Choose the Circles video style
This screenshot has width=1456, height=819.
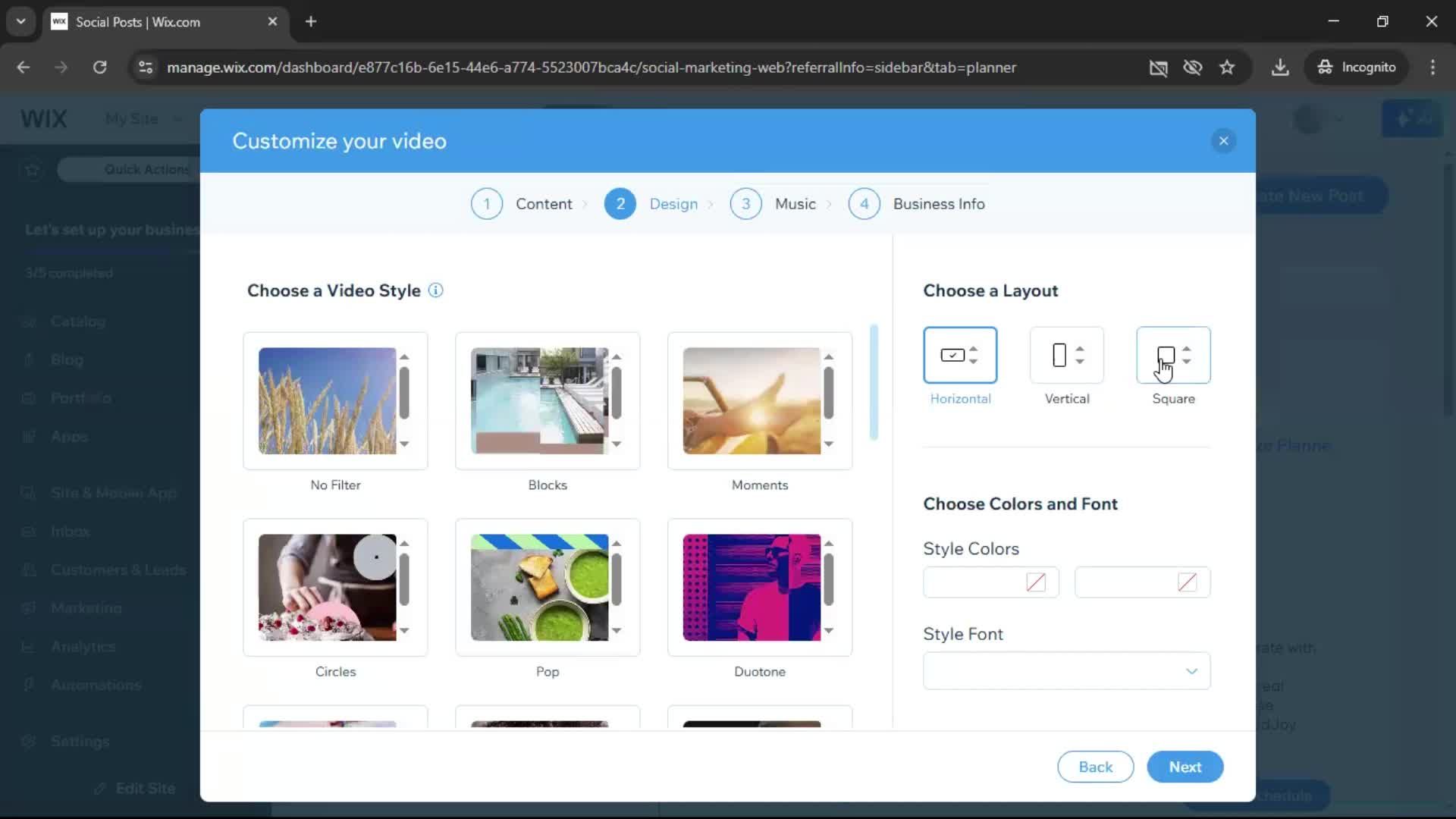pos(335,588)
